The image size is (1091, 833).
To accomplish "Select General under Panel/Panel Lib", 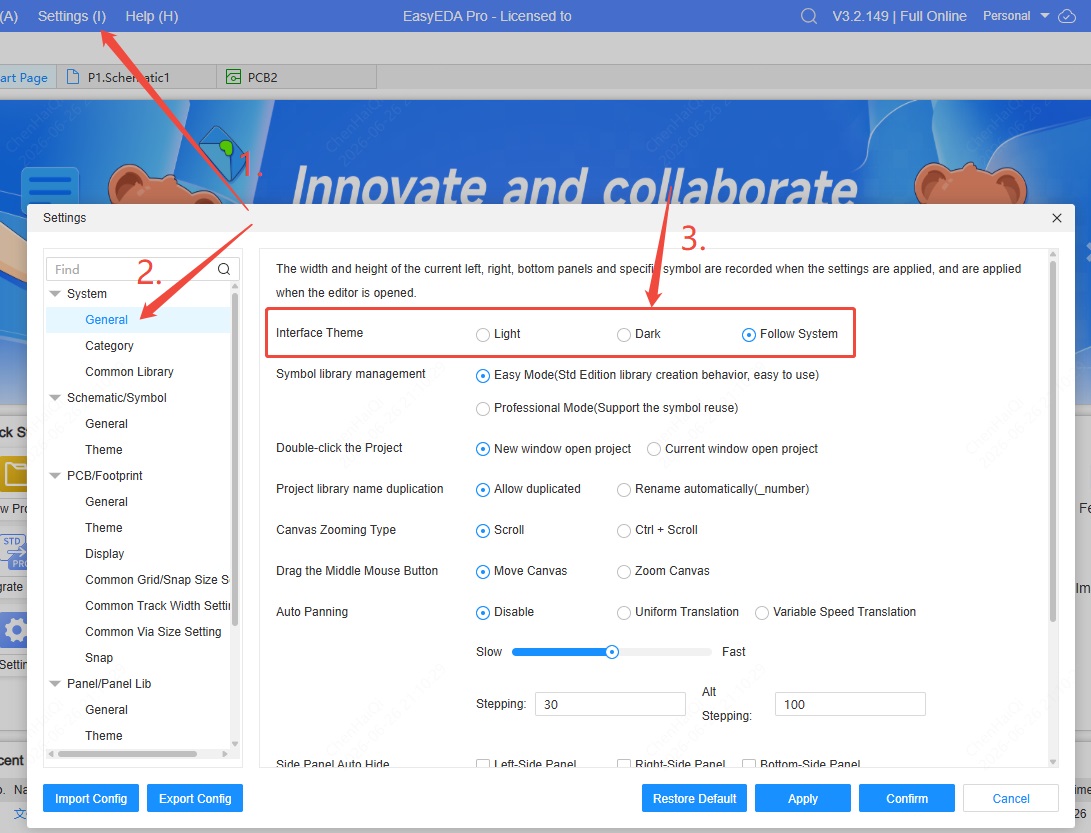I will [x=106, y=710].
